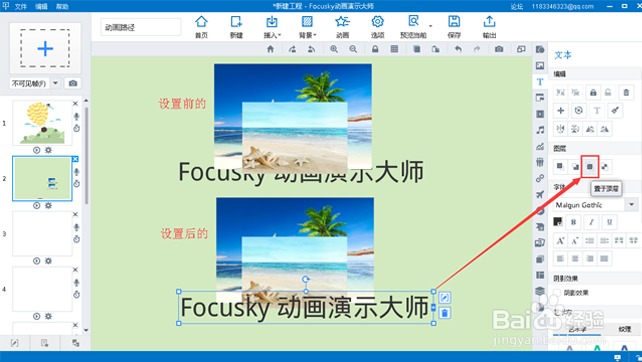The width and height of the screenshot is (642, 362).
Task: Open the 背景 background dropdown
Action: [x=307, y=27]
